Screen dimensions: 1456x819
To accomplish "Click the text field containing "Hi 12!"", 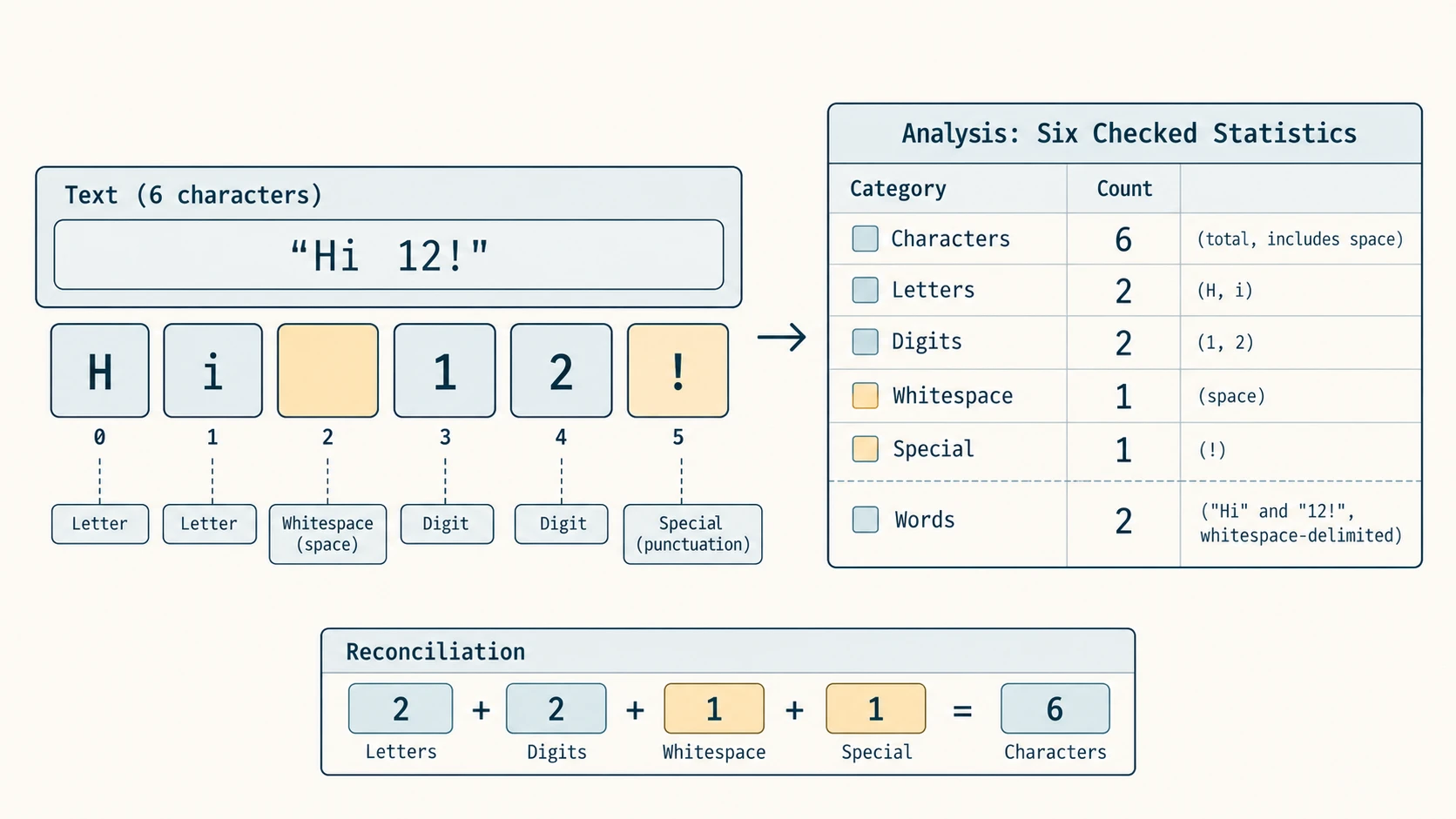I will click(x=388, y=255).
